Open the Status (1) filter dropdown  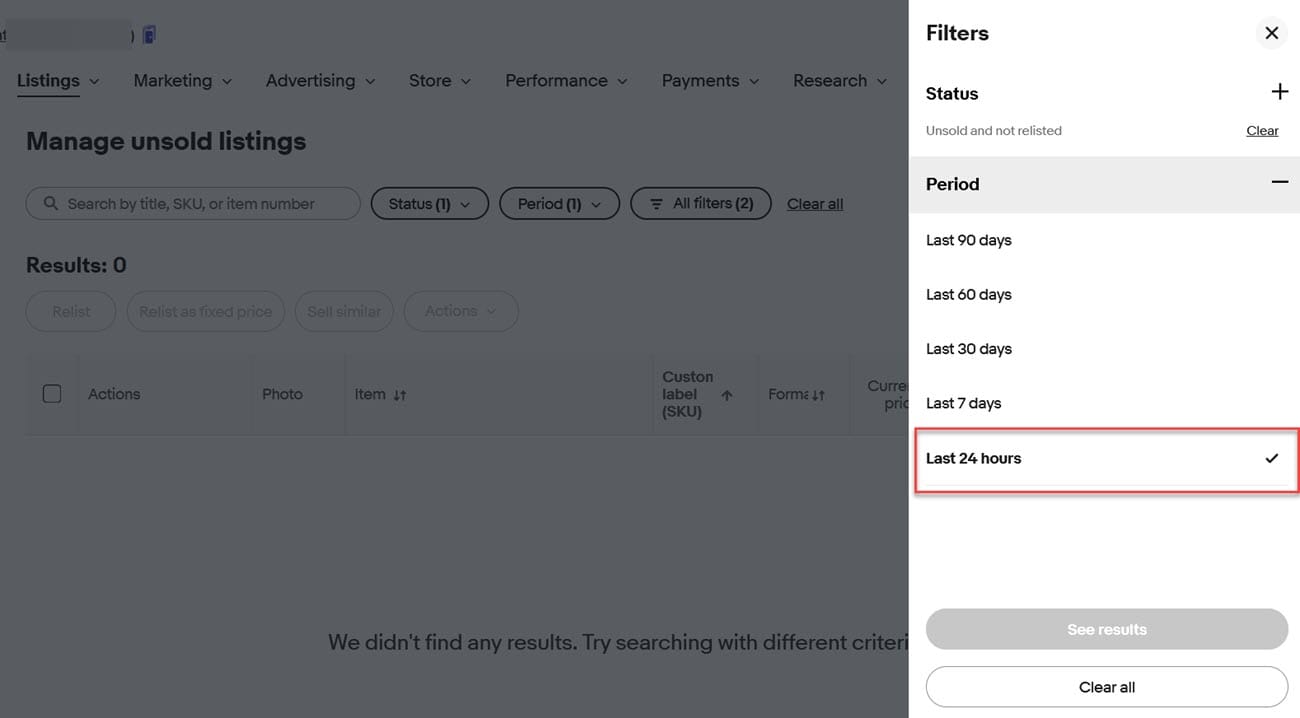429,204
